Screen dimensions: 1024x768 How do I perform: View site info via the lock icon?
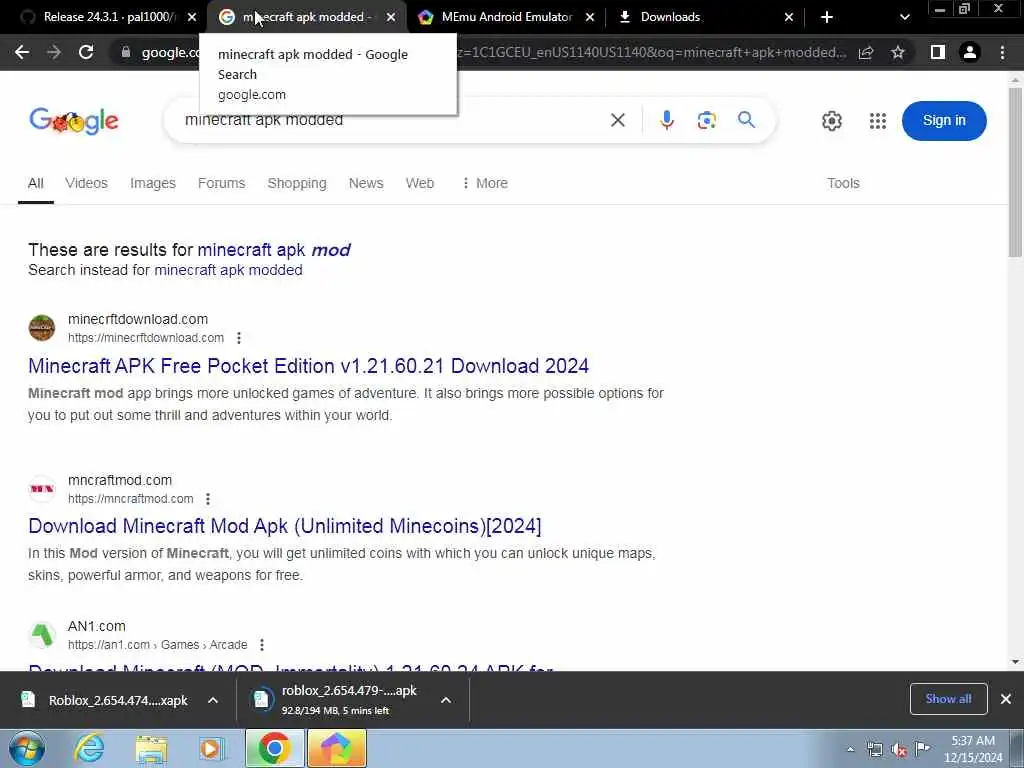click(125, 52)
